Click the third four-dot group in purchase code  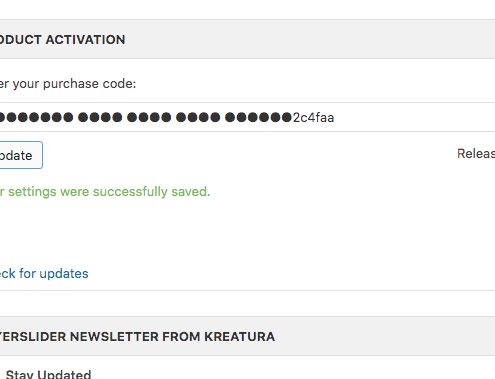149,117
